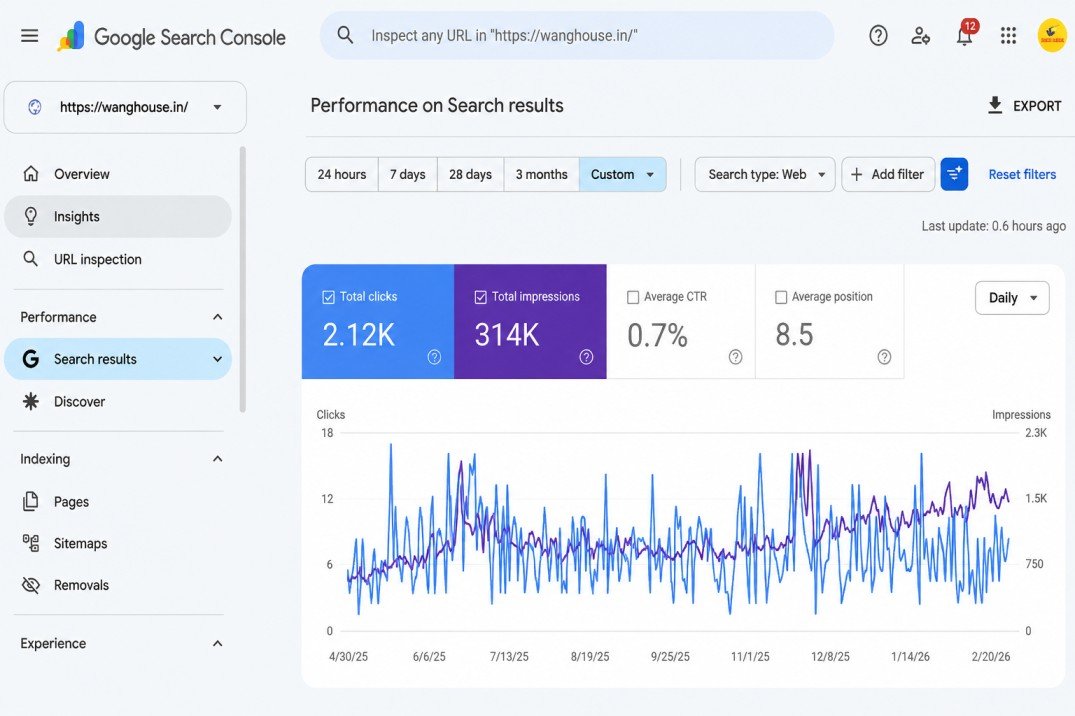The height and width of the screenshot is (716, 1075).
Task: Open Removals in the sidebar
Action: (118, 585)
